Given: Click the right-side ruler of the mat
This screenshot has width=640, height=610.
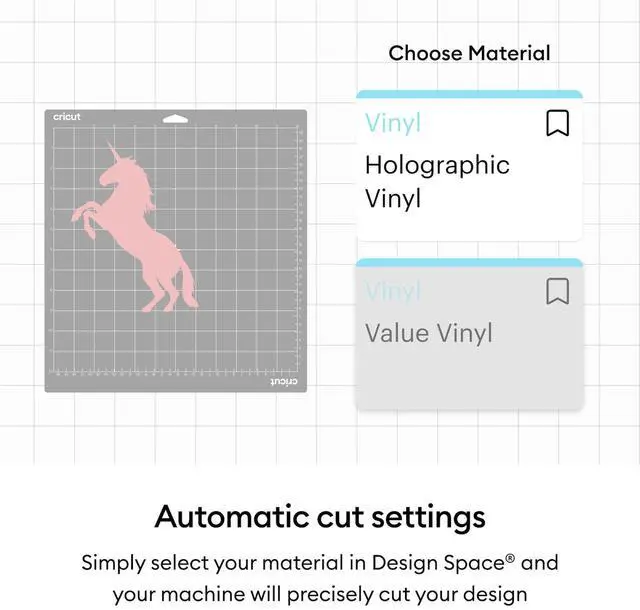Looking at the screenshot, I should (x=300, y=249).
